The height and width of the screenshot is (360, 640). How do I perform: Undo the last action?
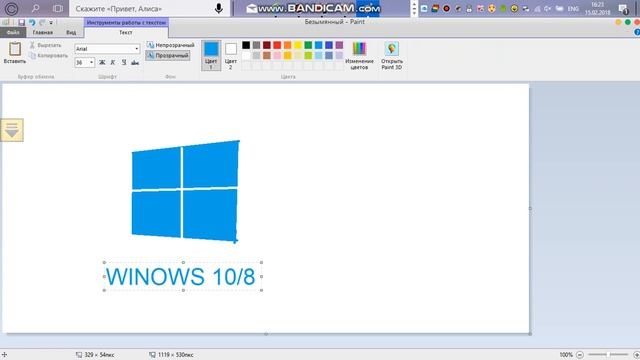tap(32, 22)
